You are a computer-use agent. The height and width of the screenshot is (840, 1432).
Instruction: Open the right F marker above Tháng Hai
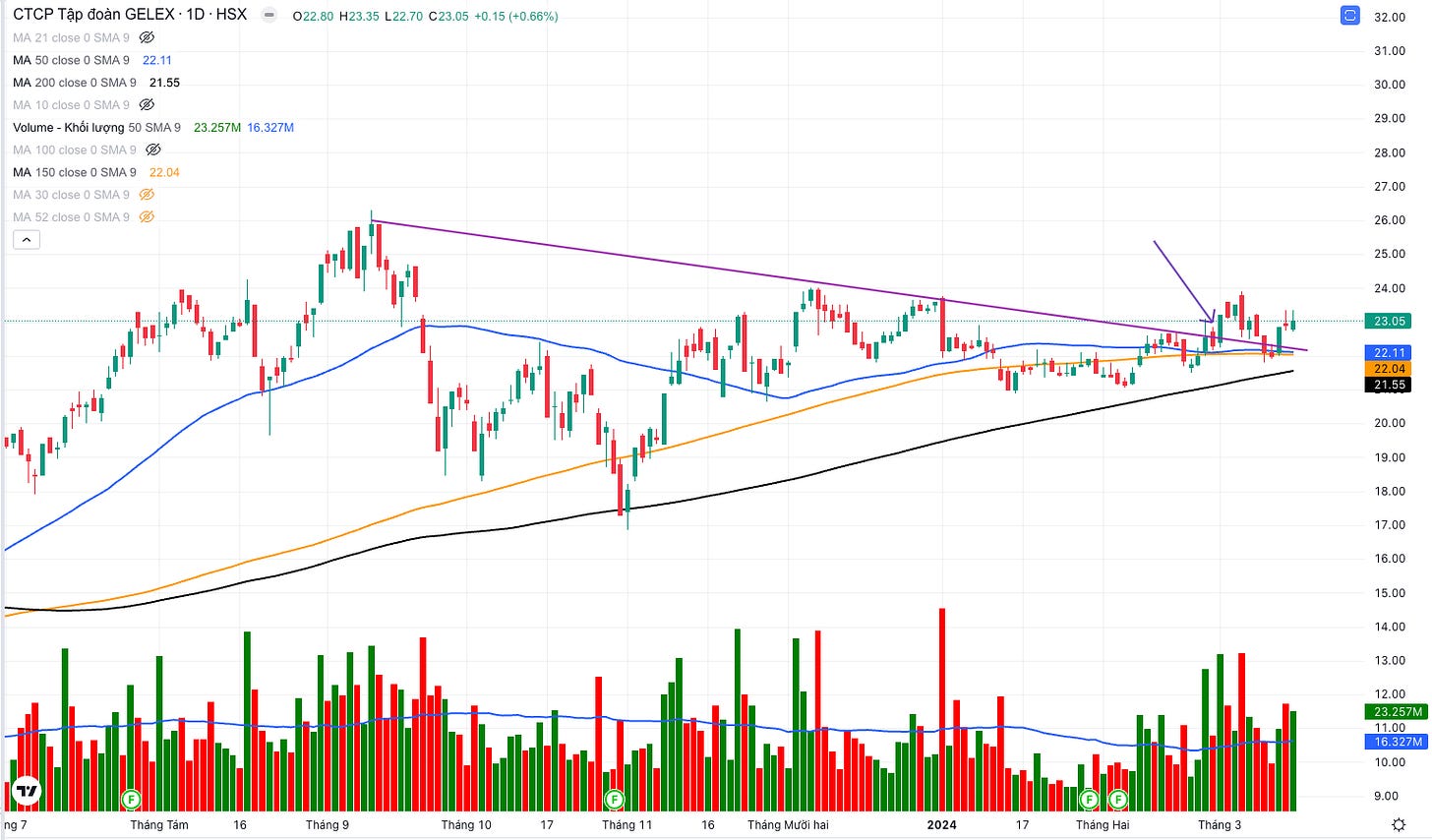(x=1117, y=798)
